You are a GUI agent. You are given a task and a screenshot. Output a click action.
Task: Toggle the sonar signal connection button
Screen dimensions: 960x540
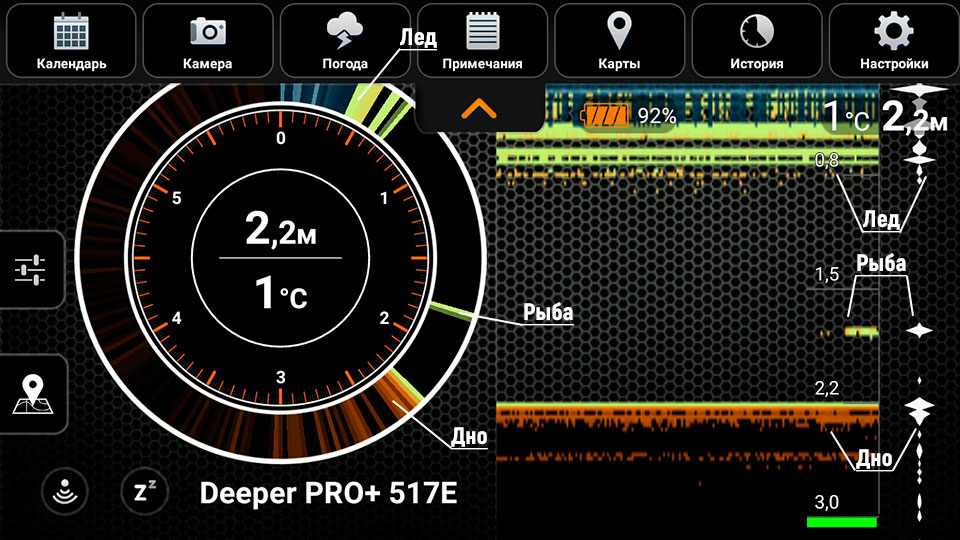tap(65, 491)
